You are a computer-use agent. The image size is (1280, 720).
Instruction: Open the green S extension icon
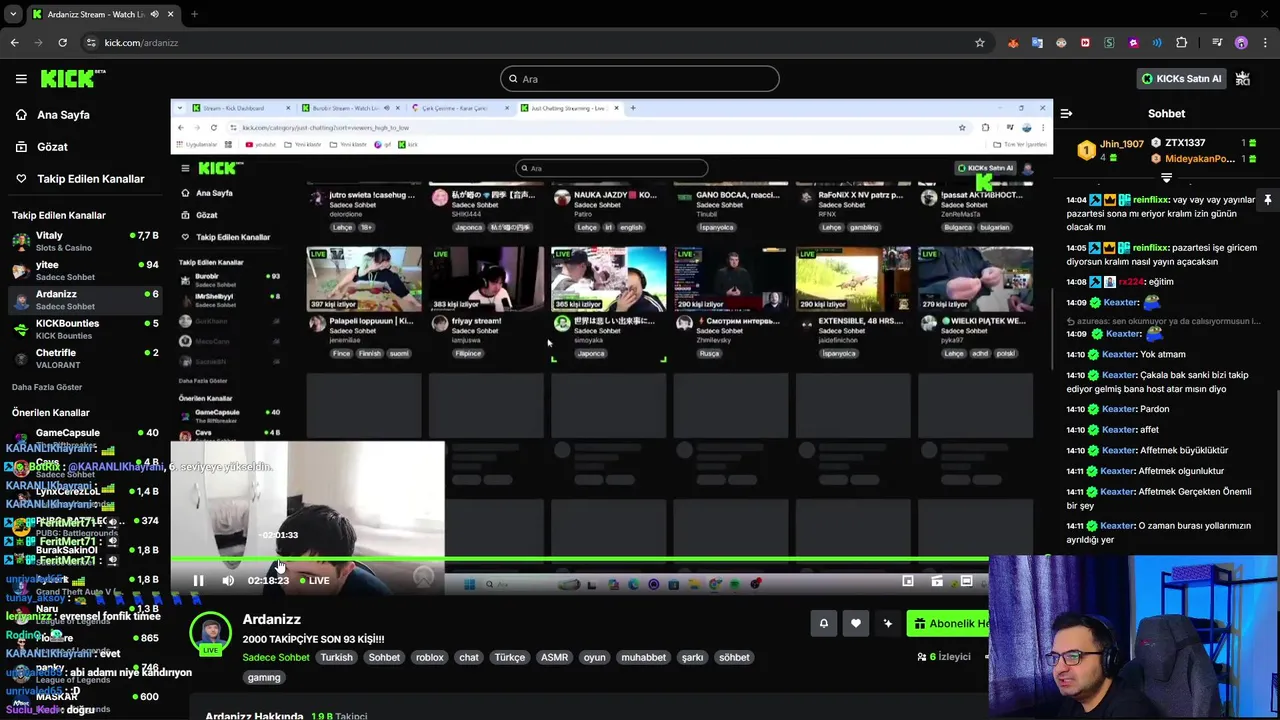[x=1109, y=43]
